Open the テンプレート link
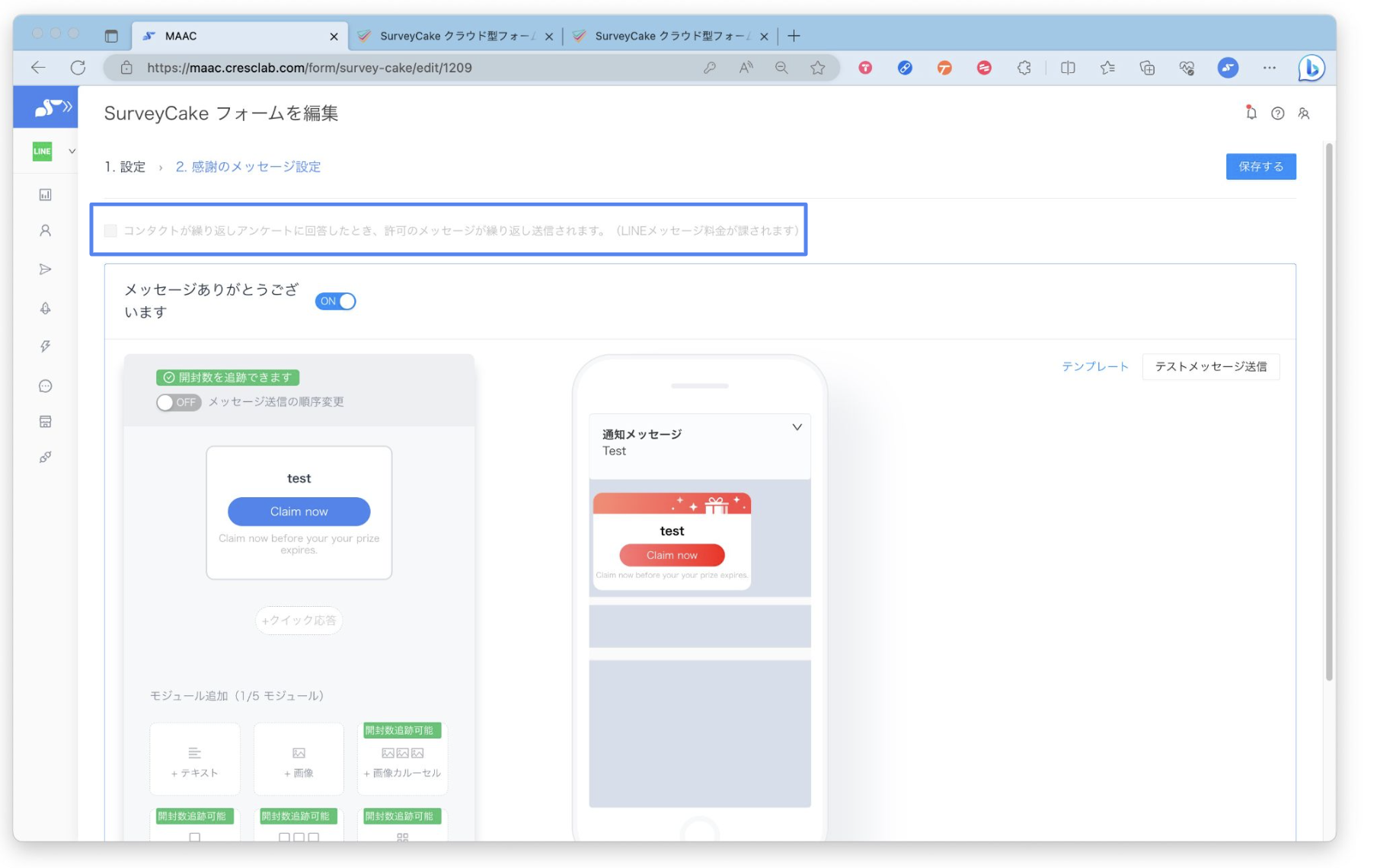This screenshot has height=868, width=1377. (1095, 366)
